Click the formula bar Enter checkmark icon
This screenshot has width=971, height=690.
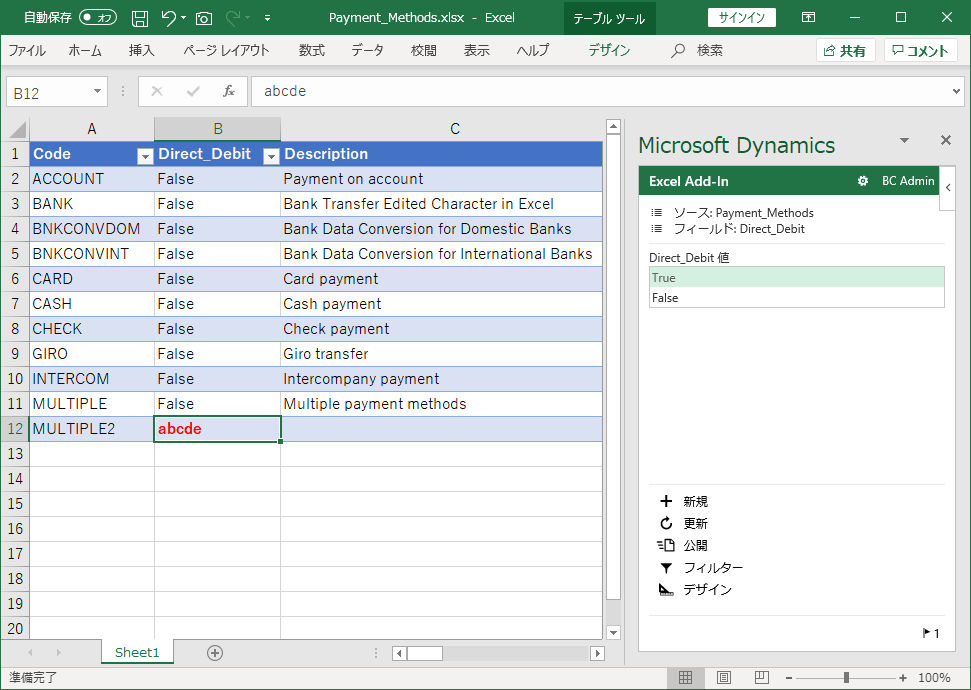click(193, 92)
